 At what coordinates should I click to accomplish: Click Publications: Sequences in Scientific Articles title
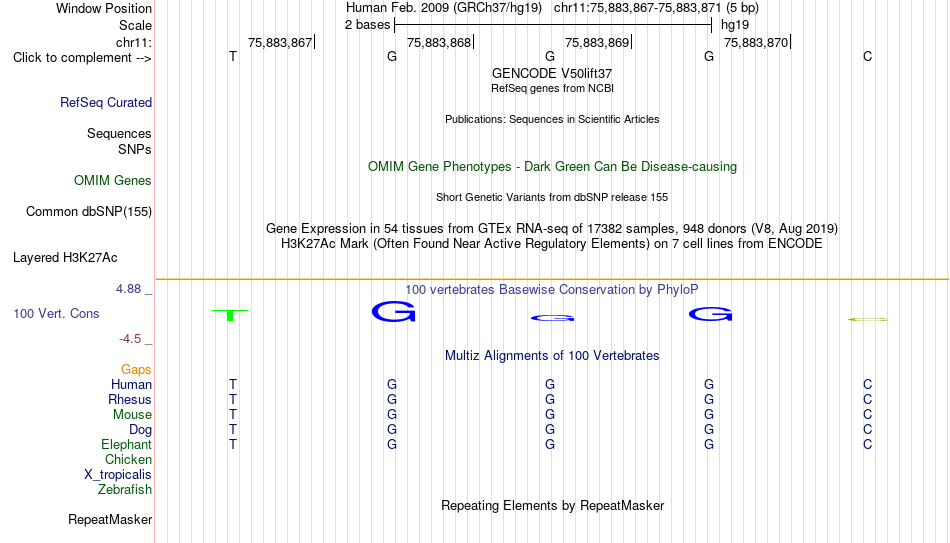[552, 119]
